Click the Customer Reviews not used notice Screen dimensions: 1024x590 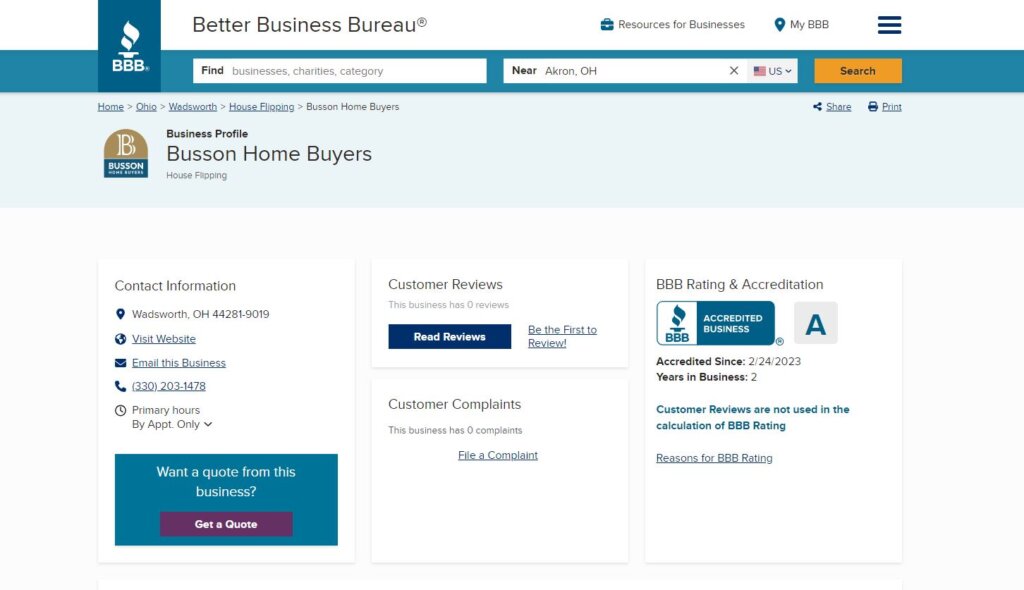pyautogui.click(x=753, y=418)
